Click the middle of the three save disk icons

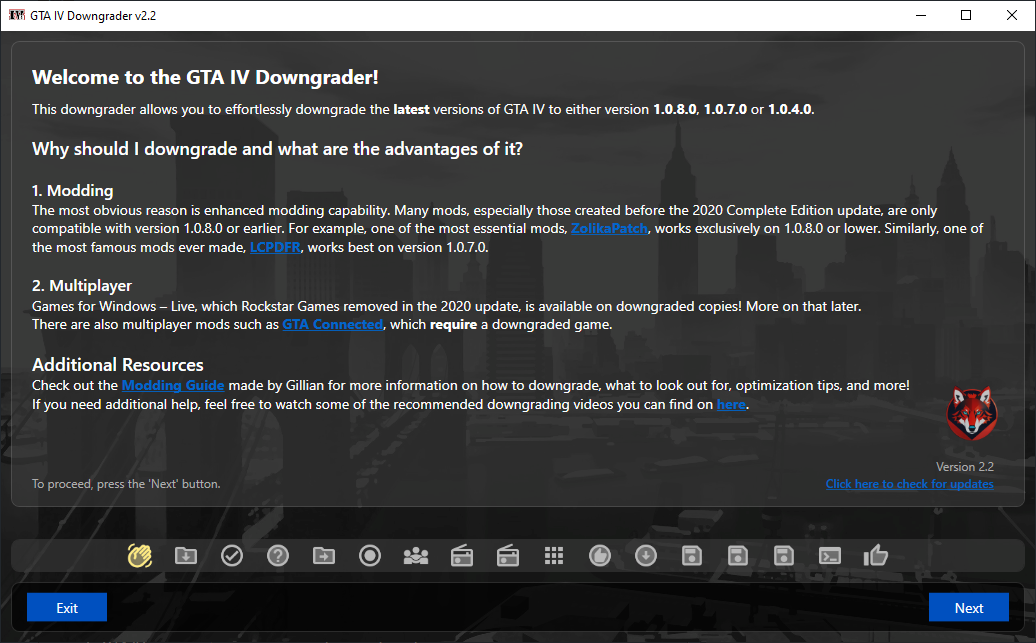[737, 556]
